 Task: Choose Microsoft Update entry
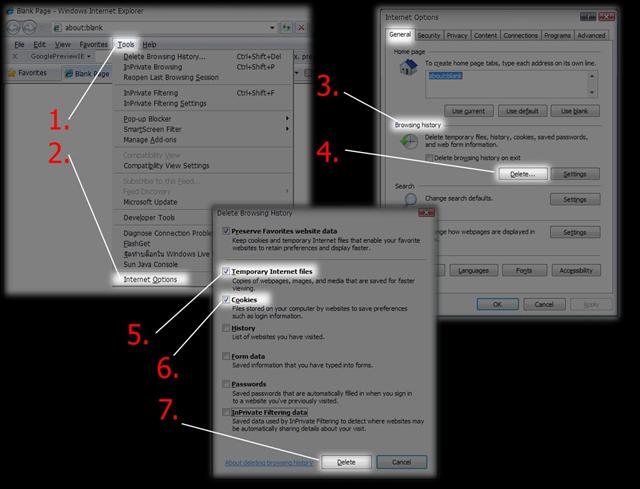[x=150, y=202]
